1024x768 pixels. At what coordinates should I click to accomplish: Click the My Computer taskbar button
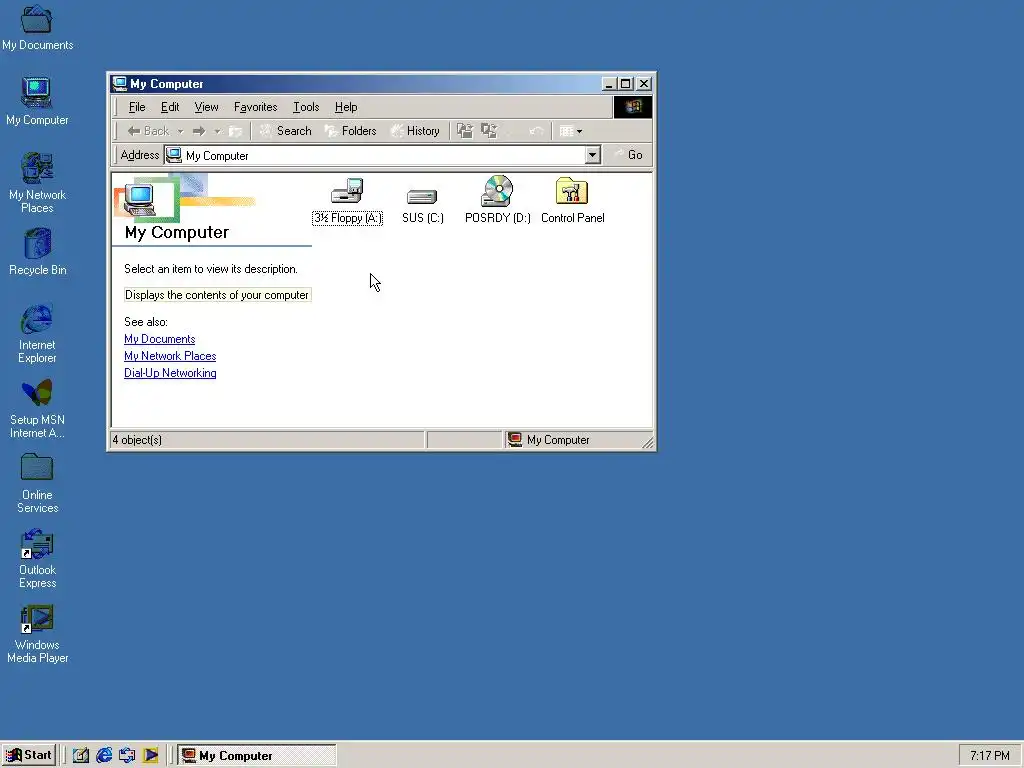(x=257, y=756)
